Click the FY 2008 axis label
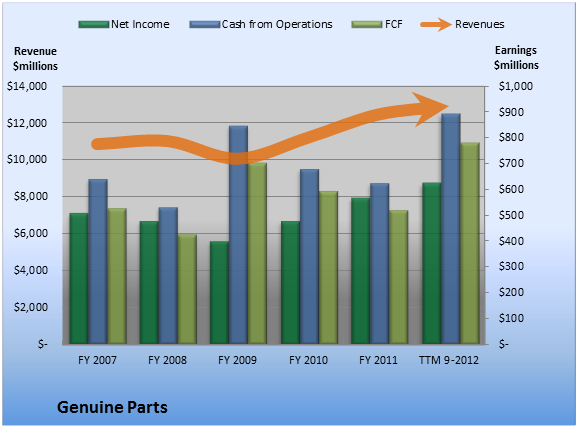Image resolution: width=577 pixels, height=427 pixels. pyautogui.click(x=167, y=360)
